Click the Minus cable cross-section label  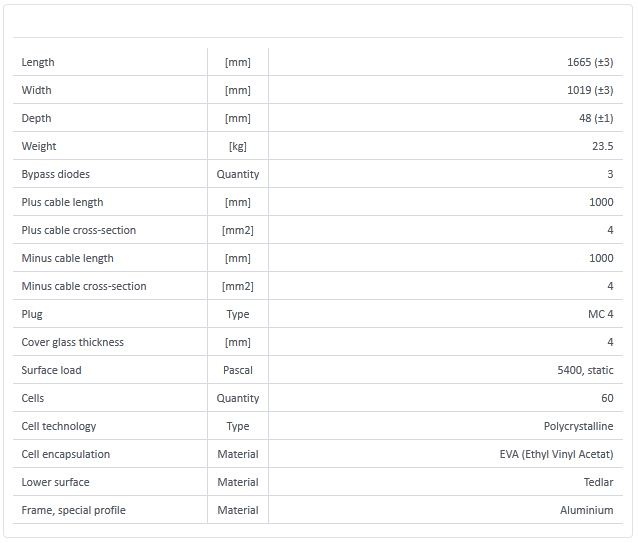pyautogui.click(x=84, y=286)
